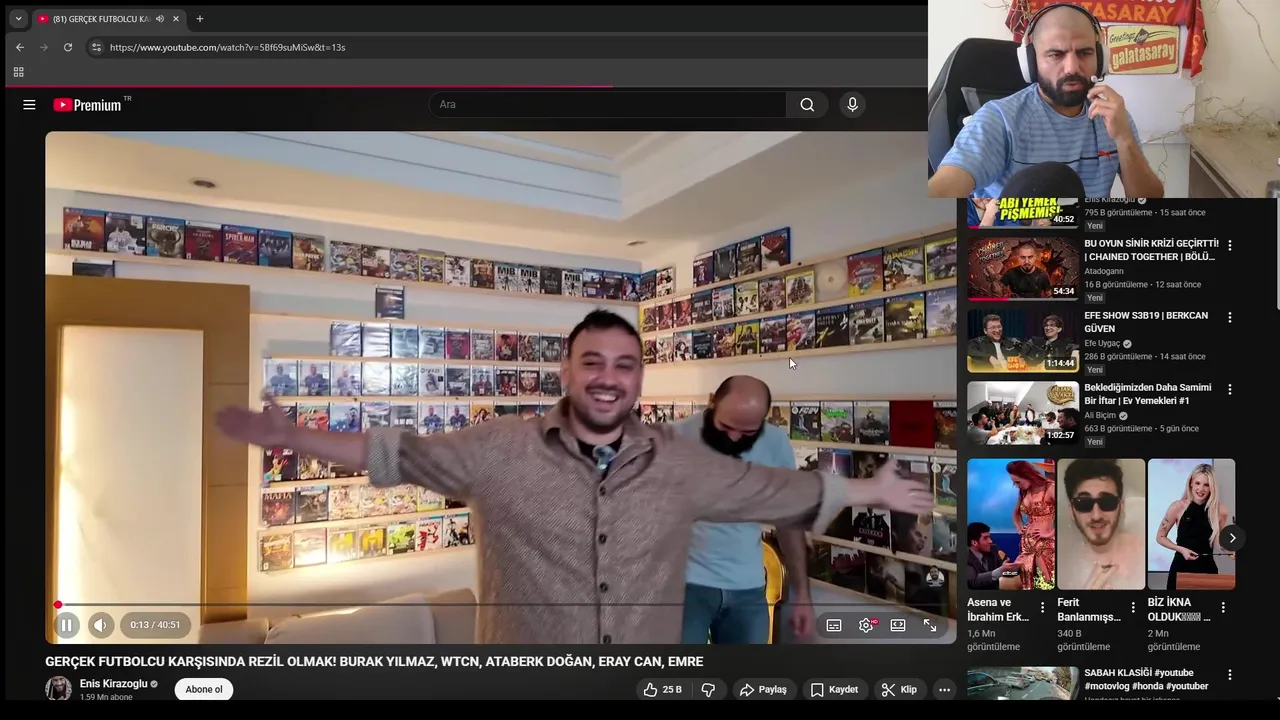Click the video title GERÇEK FUTBOLCU KARŞISINDA
This screenshot has height=720, width=1280.
click(x=374, y=661)
